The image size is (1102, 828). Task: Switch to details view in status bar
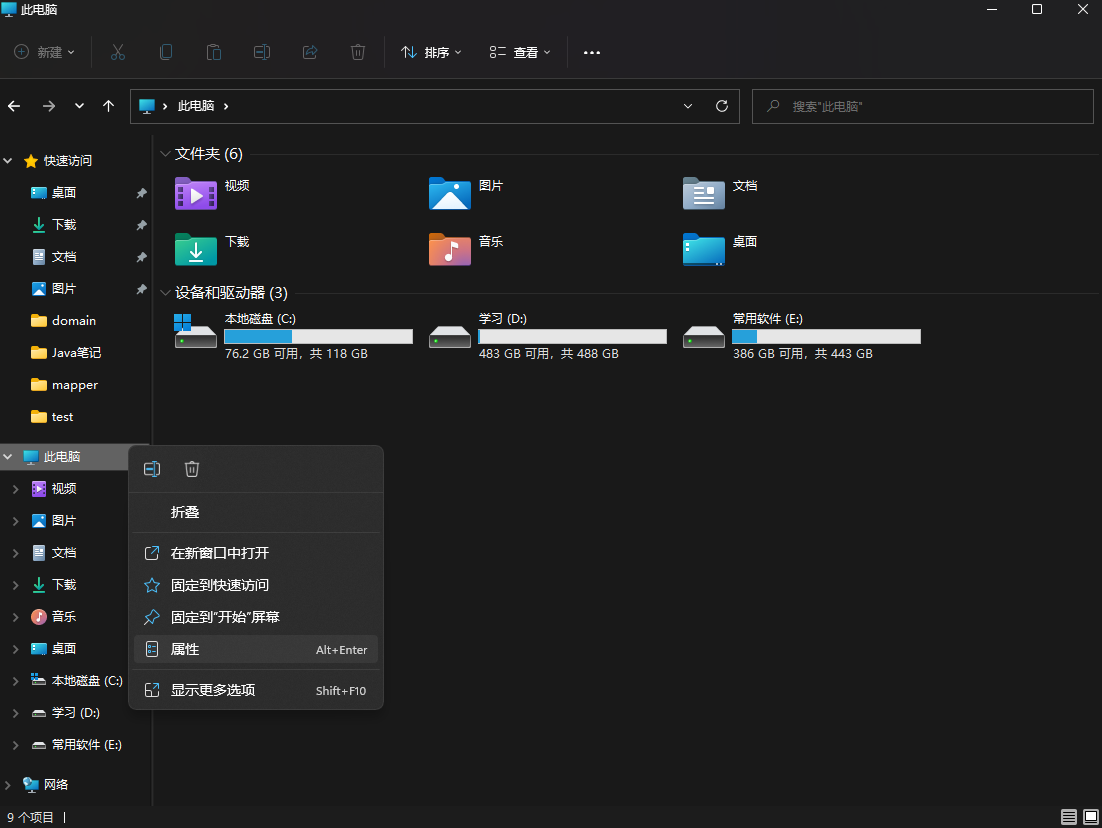[1069, 817]
